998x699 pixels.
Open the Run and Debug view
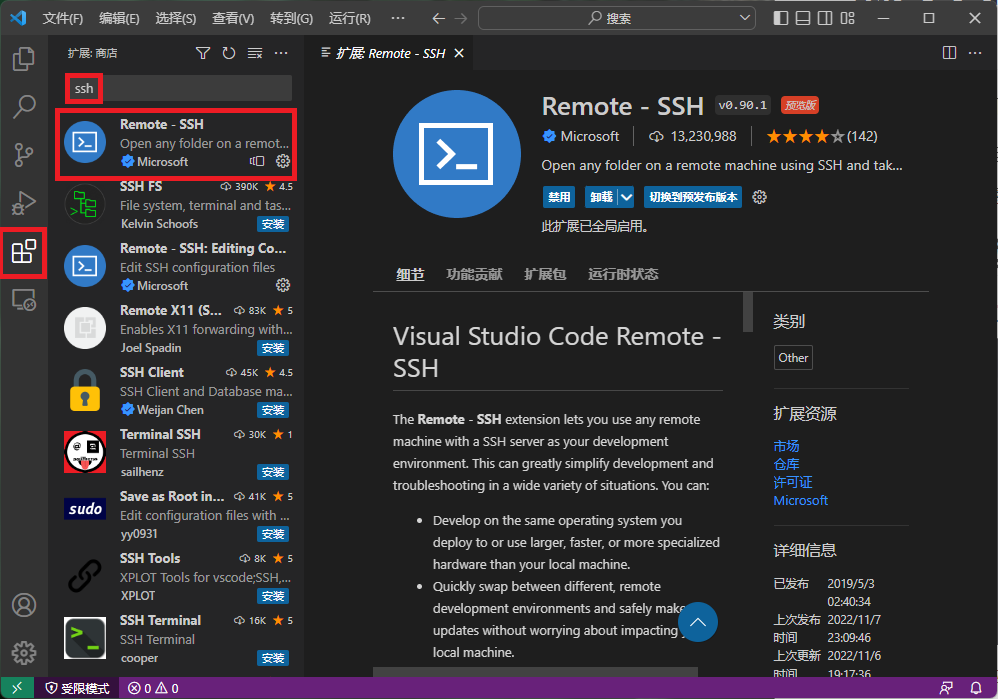click(23, 203)
